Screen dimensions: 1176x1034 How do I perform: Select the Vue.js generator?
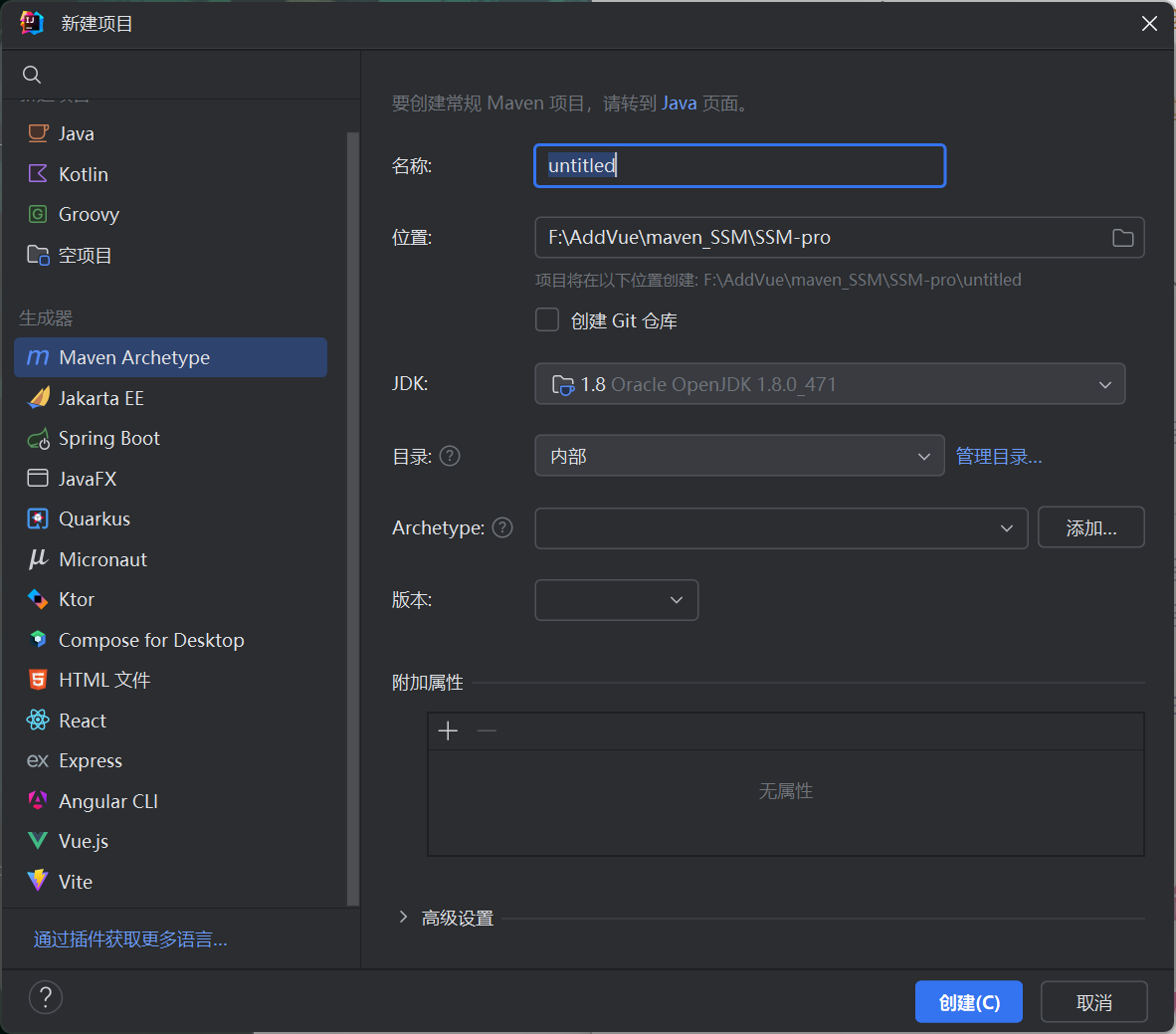[x=84, y=841]
